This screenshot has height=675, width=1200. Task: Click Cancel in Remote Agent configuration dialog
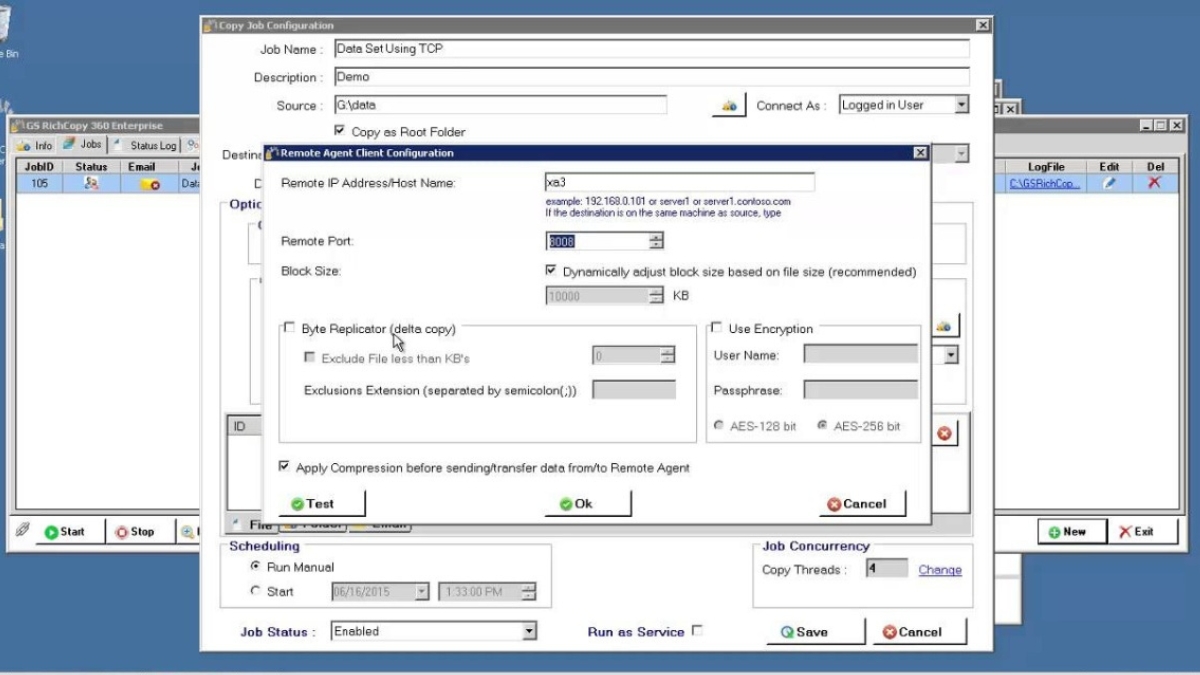pos(862,503)
